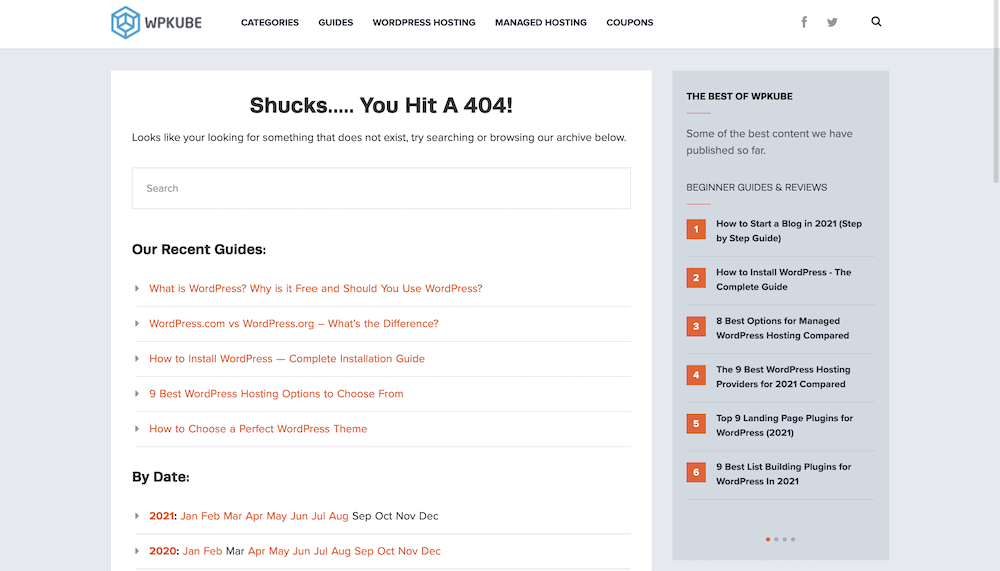Select the third carousel dot

(x=784, y=539)
